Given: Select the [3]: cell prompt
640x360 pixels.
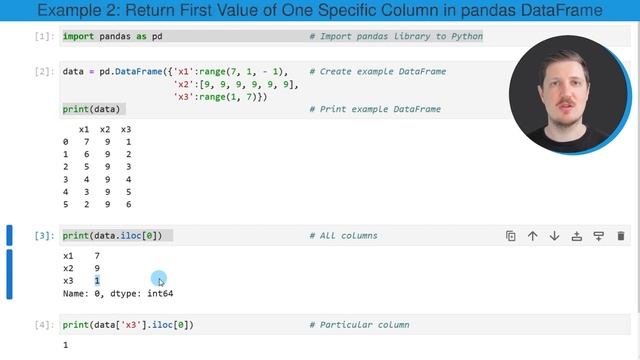Looking at the screenshot, I should pos(44,236).
